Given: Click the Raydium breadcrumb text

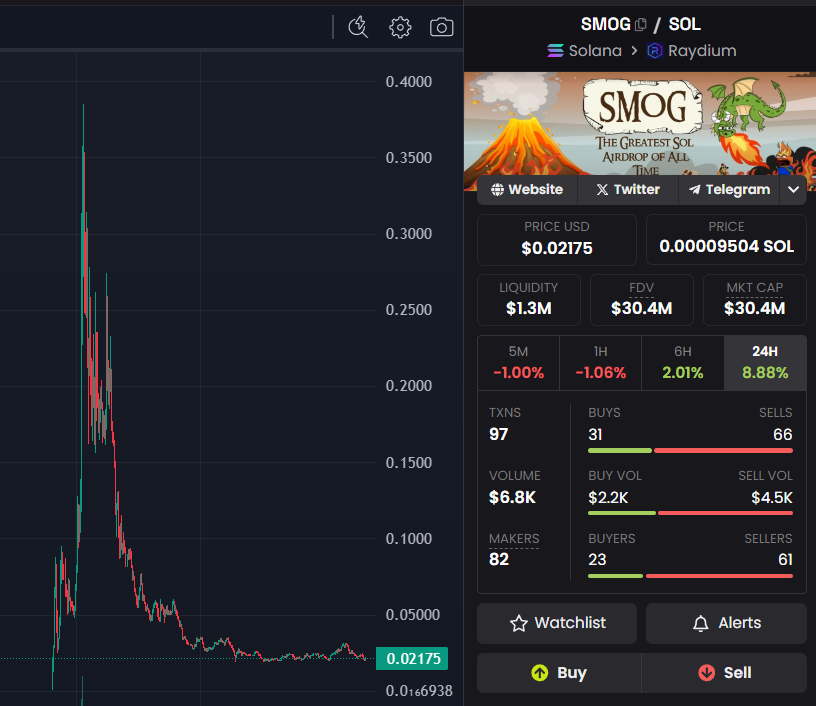Looking at the screenshot, I should tap(702, 50).
